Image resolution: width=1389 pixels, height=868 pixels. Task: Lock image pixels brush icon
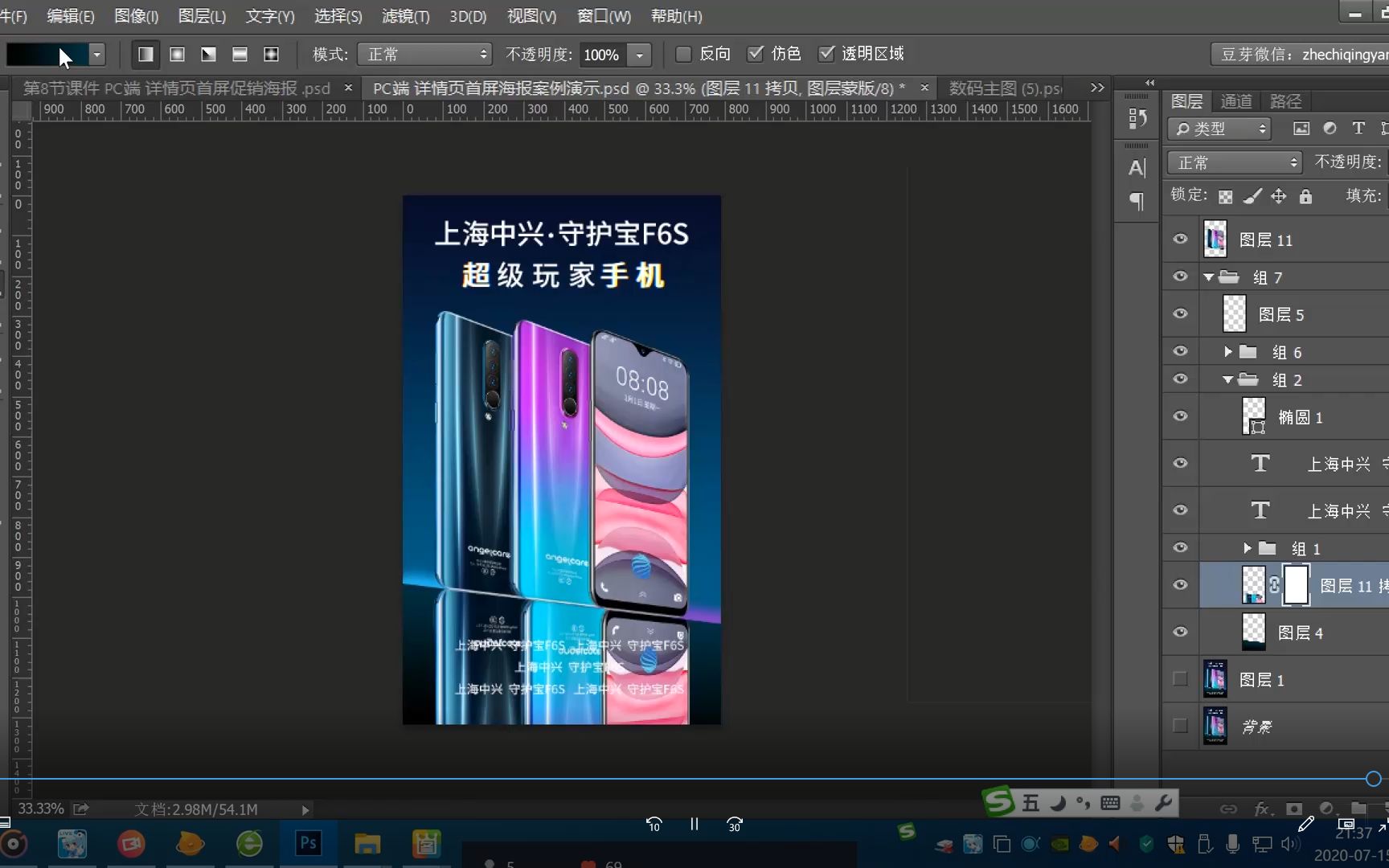(x=1252, y=196)
